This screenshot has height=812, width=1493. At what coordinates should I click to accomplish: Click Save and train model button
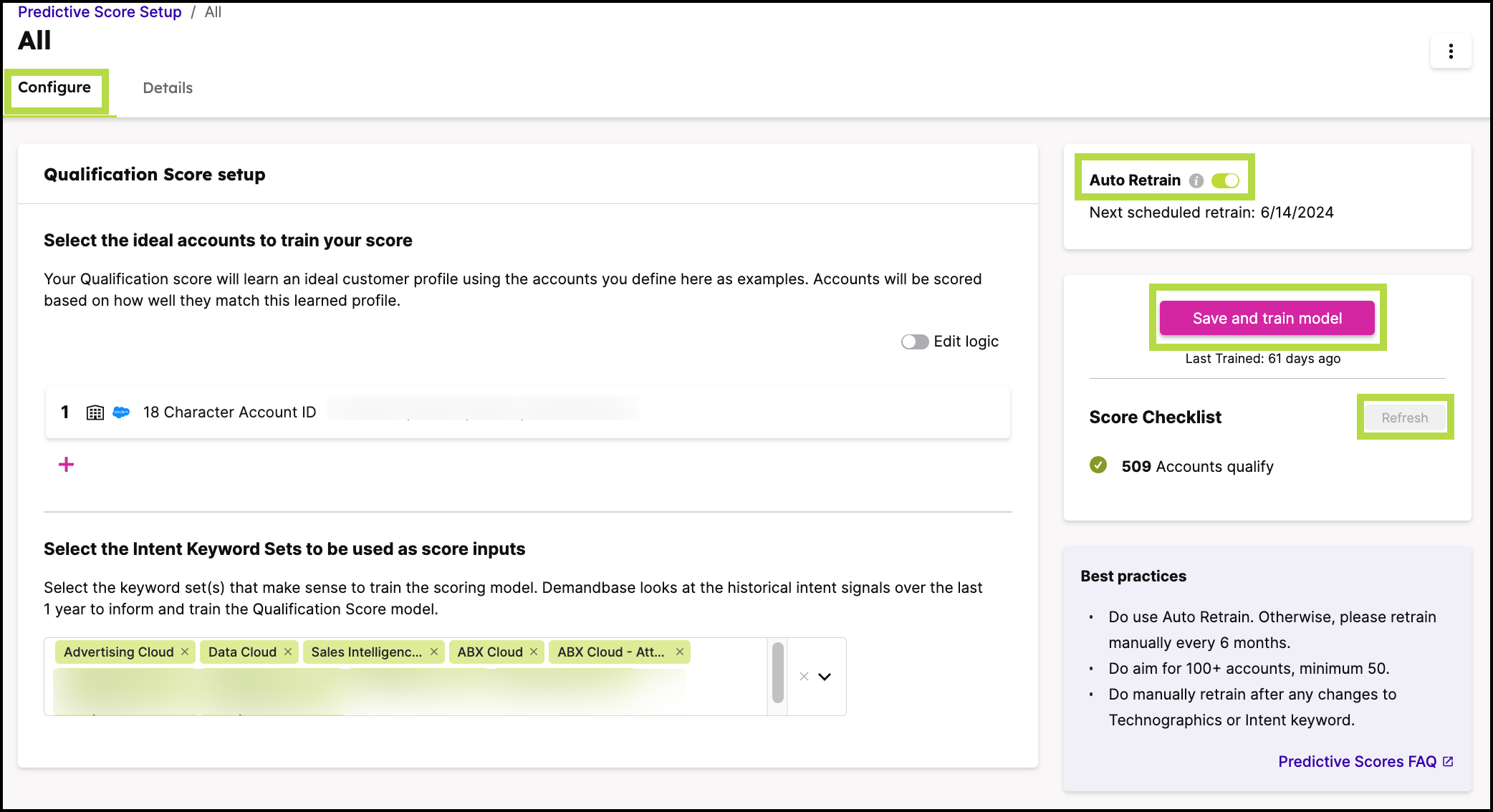tap(1267, 318)
